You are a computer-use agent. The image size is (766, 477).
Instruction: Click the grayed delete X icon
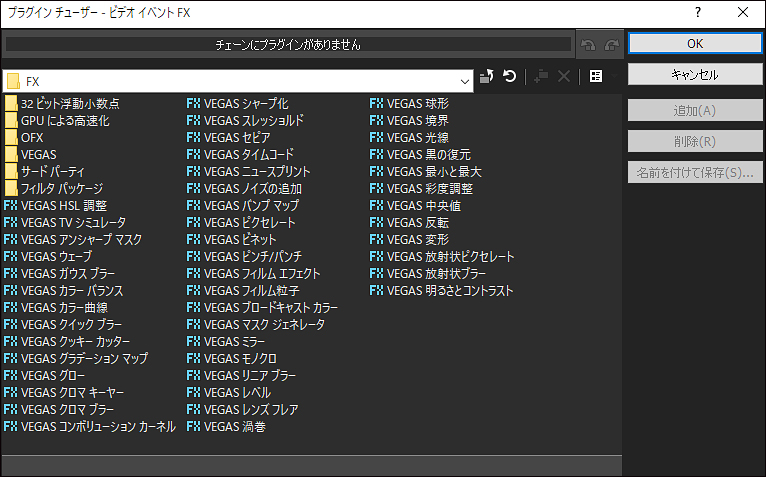point(564,76)
